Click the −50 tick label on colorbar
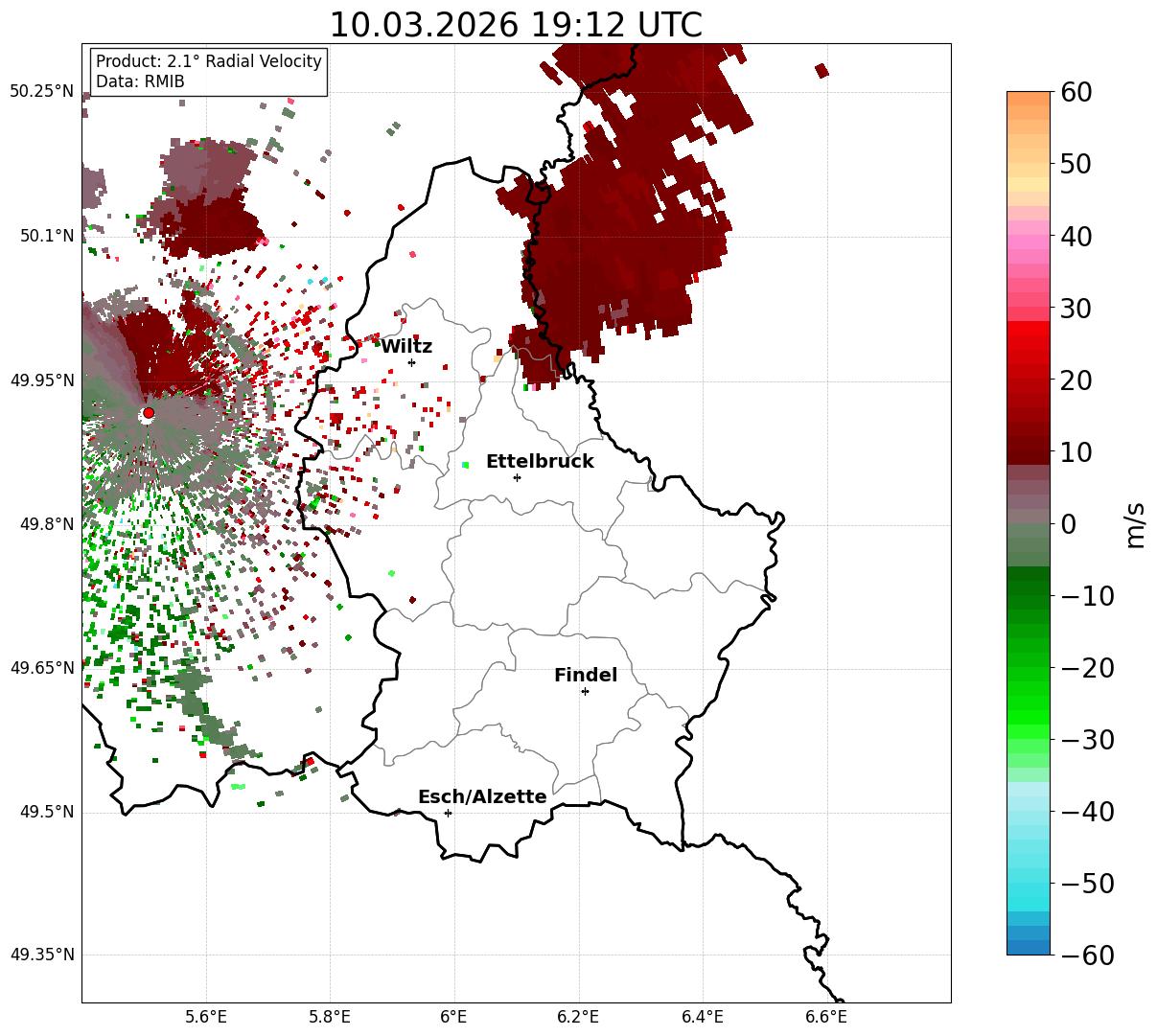 click(1087, 883)
